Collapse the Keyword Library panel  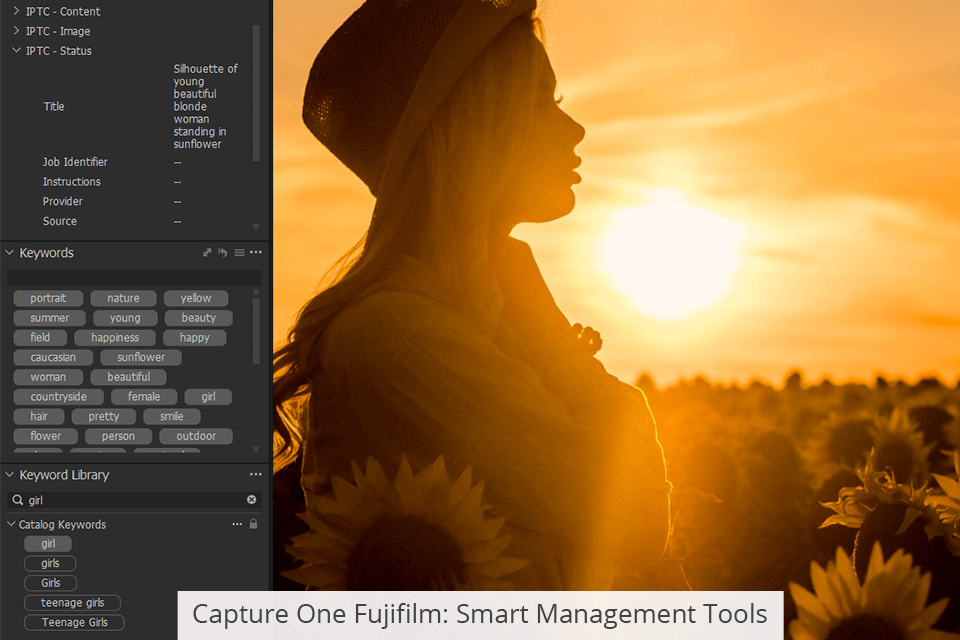coord(10,475)
